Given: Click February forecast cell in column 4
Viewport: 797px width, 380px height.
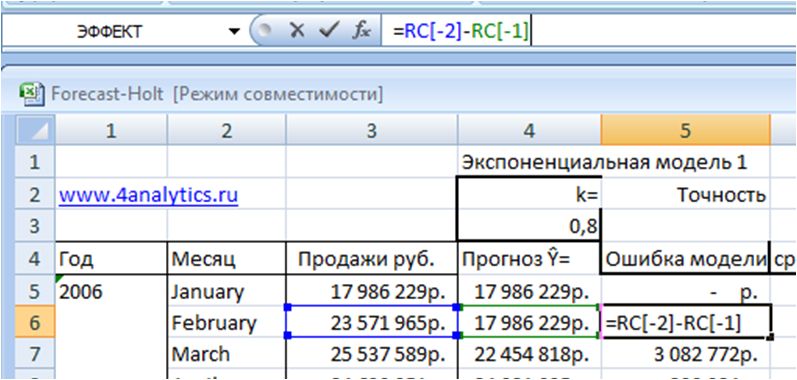Looking at the screenshot, I should pos(529,322).
